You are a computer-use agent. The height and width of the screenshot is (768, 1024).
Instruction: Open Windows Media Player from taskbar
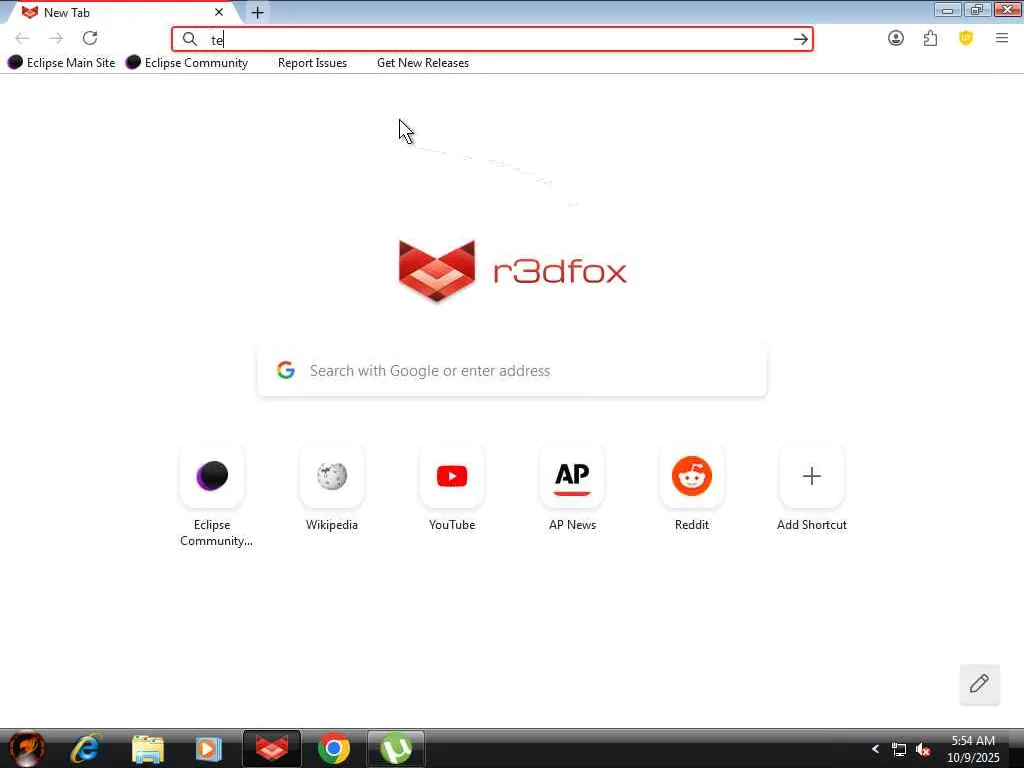(209, 749)
